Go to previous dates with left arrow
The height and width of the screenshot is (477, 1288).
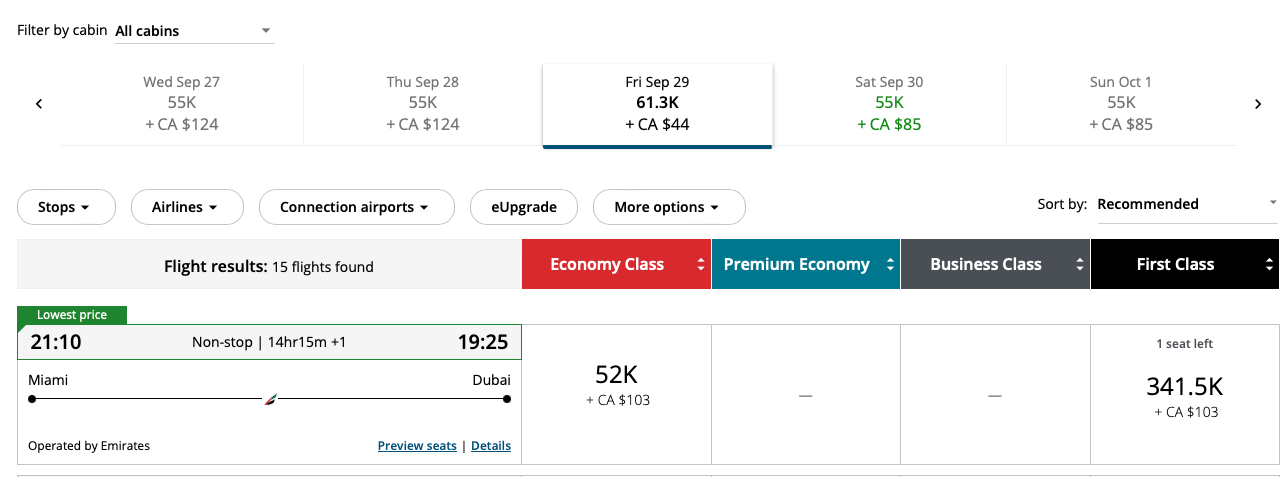tap(39, 104)
